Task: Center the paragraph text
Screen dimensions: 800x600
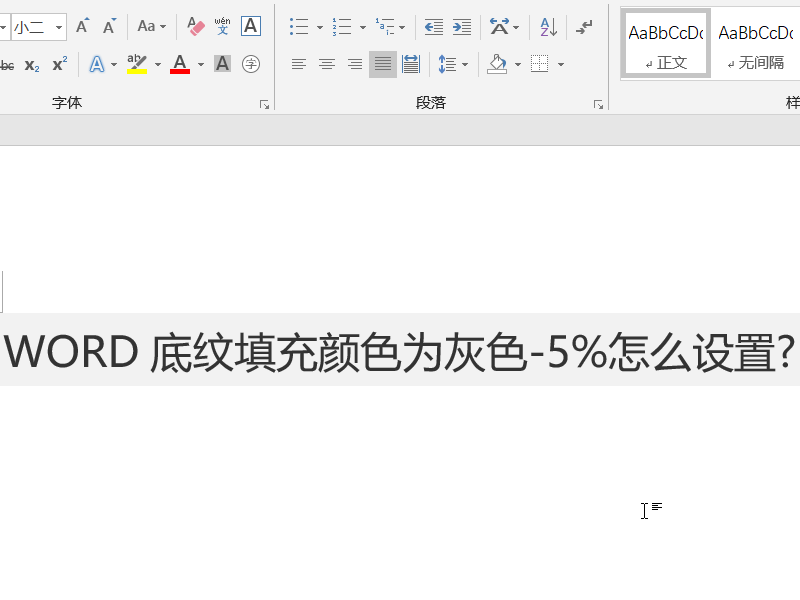Action: 327,64
